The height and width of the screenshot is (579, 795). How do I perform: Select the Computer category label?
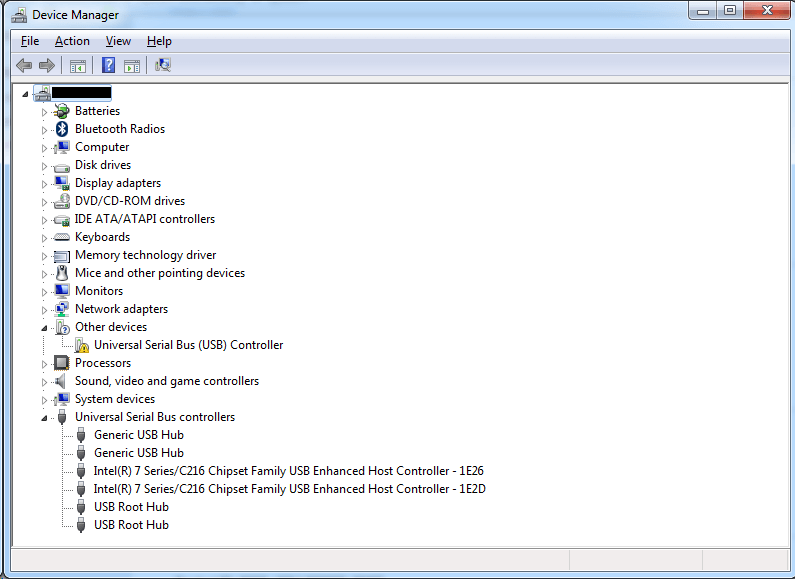[x=102, y=147]
